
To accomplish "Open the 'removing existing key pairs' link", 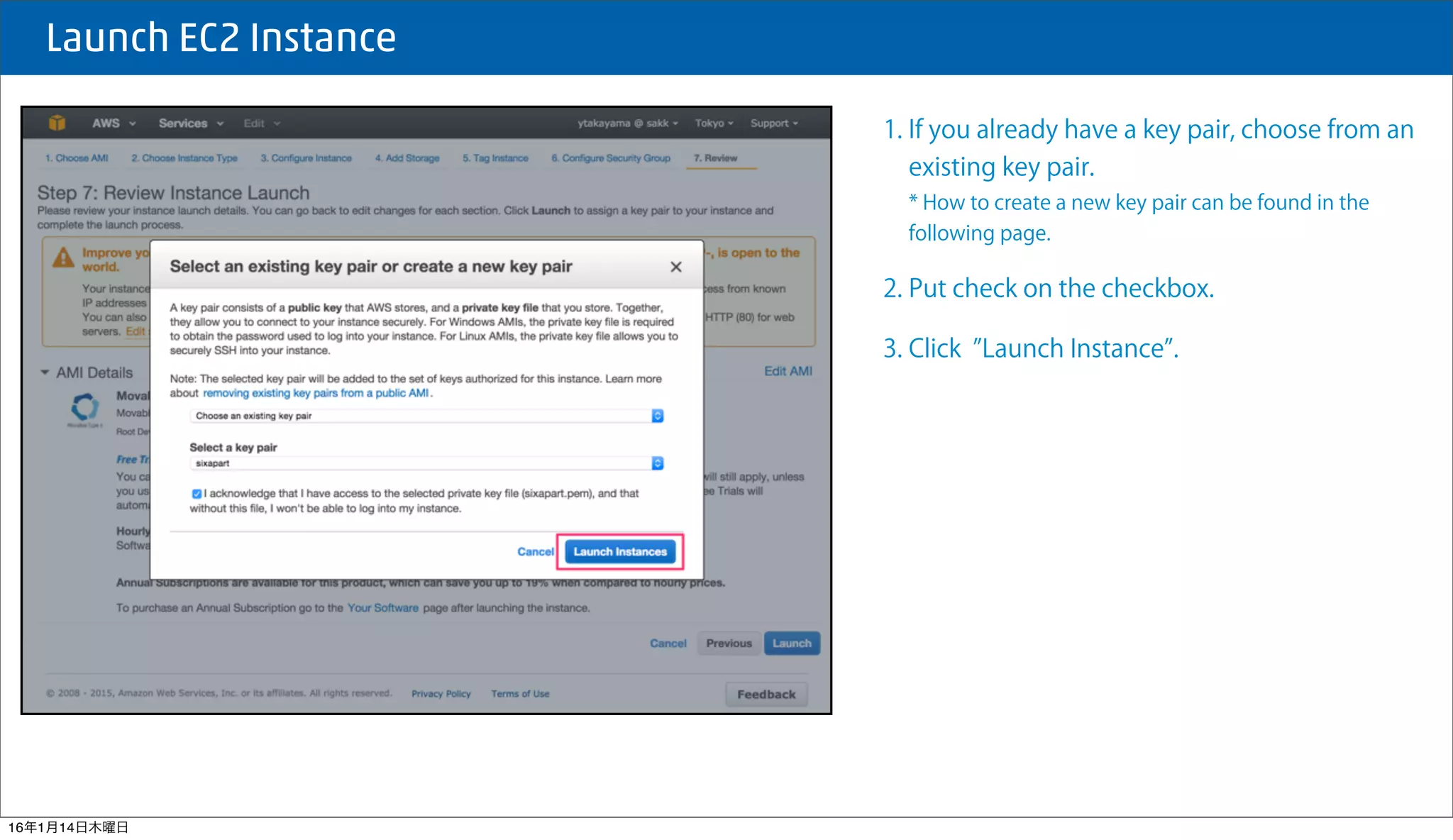I will 316,393.
